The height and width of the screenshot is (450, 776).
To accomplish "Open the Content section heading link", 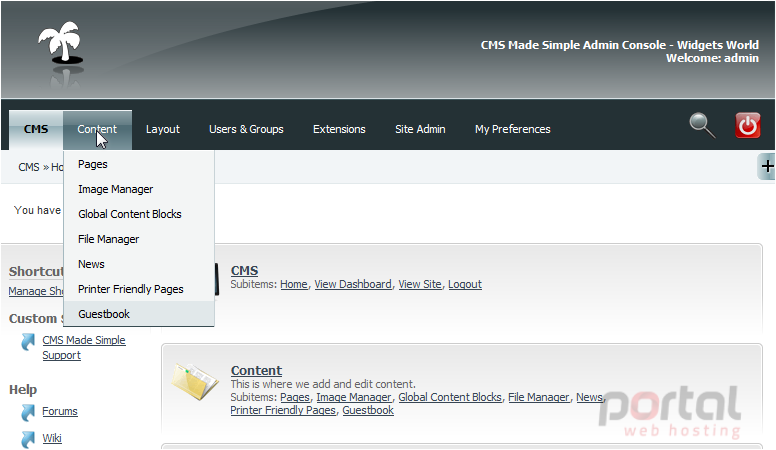I will coord(256,371).
